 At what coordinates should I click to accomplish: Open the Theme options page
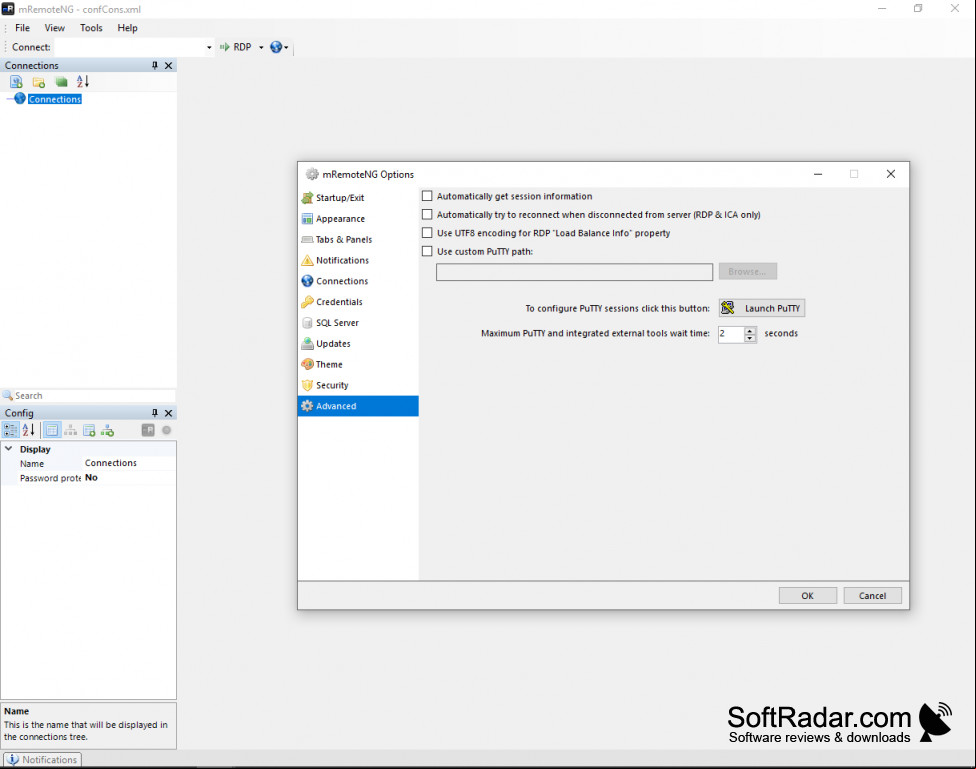click(329, 364)
